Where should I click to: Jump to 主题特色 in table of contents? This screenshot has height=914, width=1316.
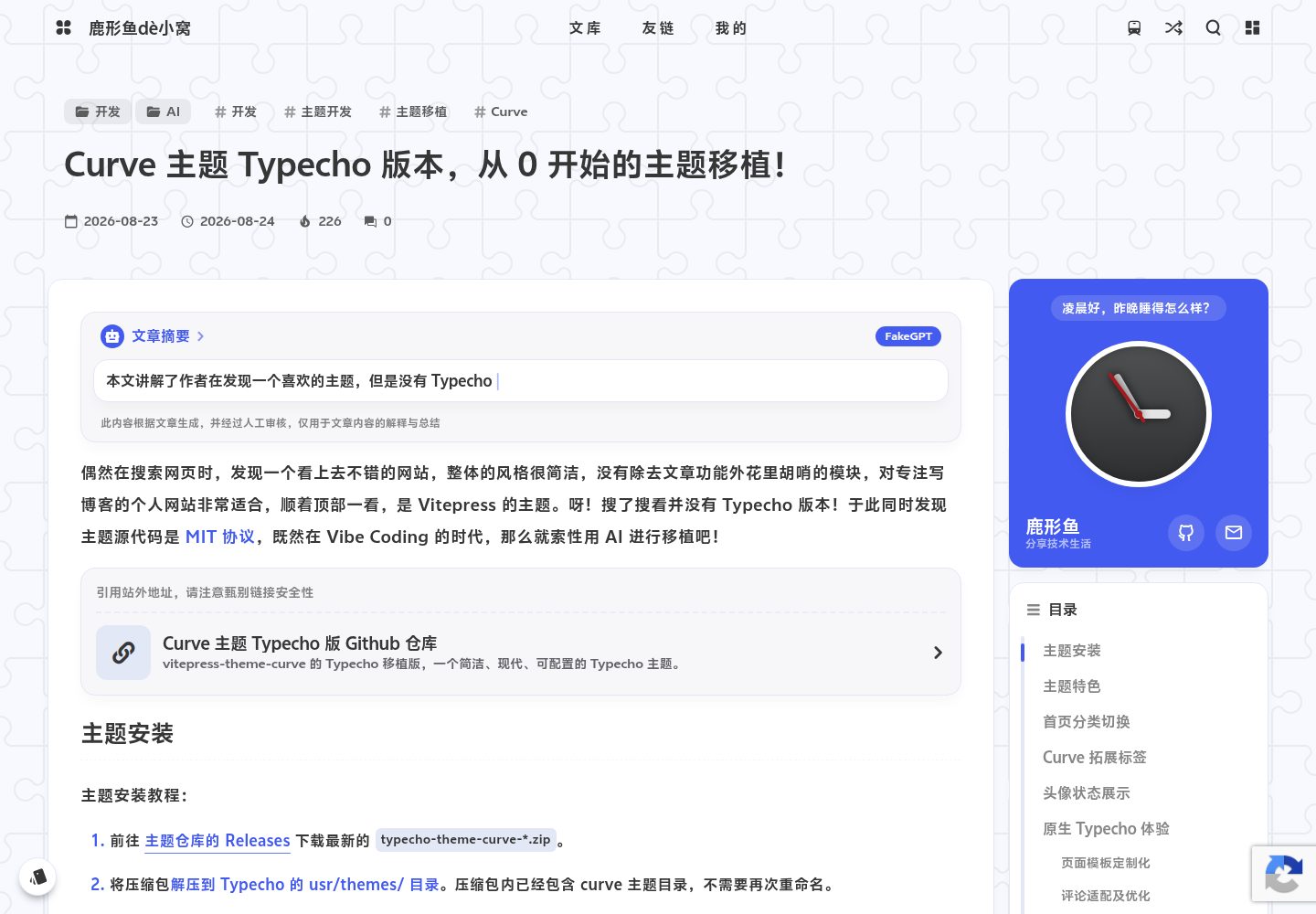1072,686
